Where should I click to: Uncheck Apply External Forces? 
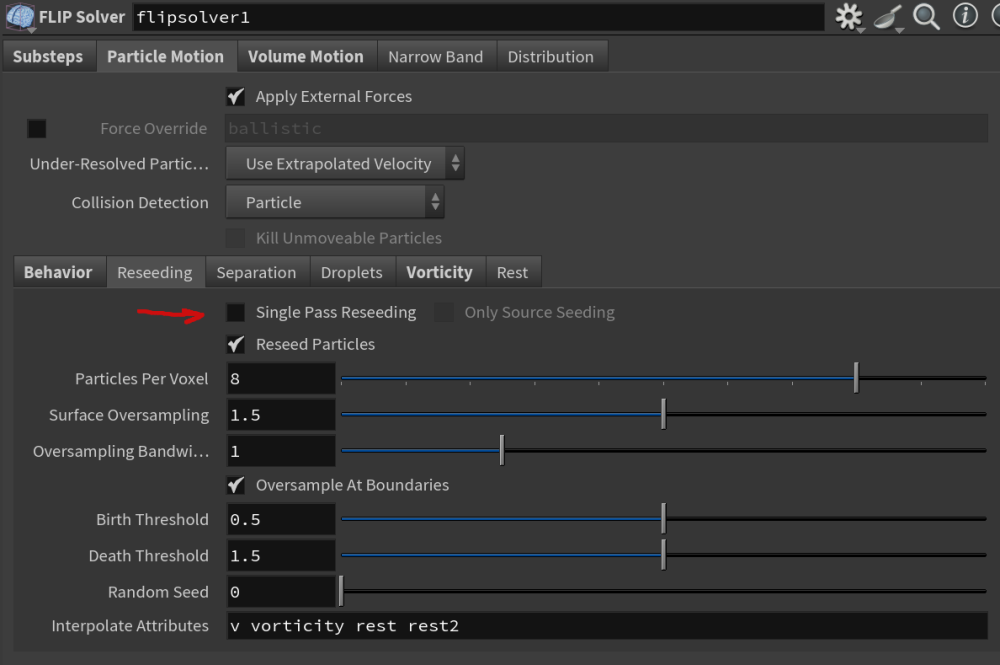pyautogui.click(x=236, y=97)
